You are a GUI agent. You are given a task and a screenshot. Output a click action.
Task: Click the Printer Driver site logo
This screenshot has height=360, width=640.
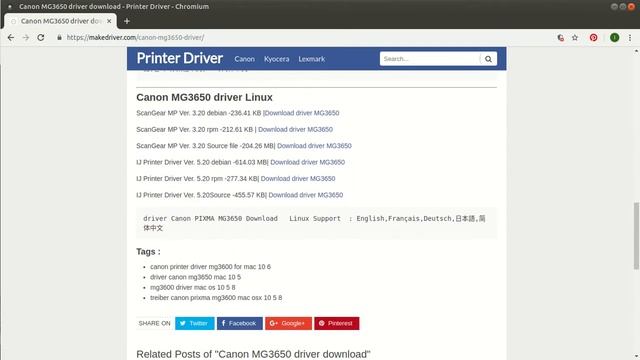(x=180, y=58)
